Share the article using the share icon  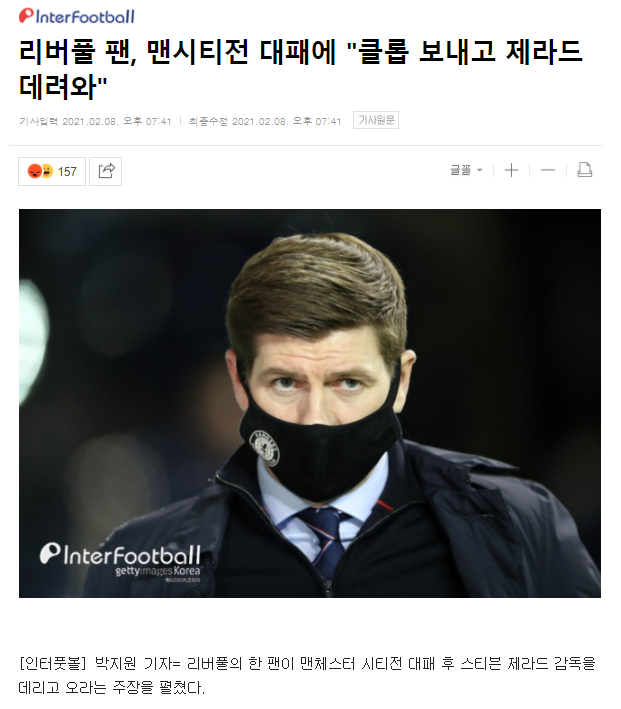(x=105, y=171)
